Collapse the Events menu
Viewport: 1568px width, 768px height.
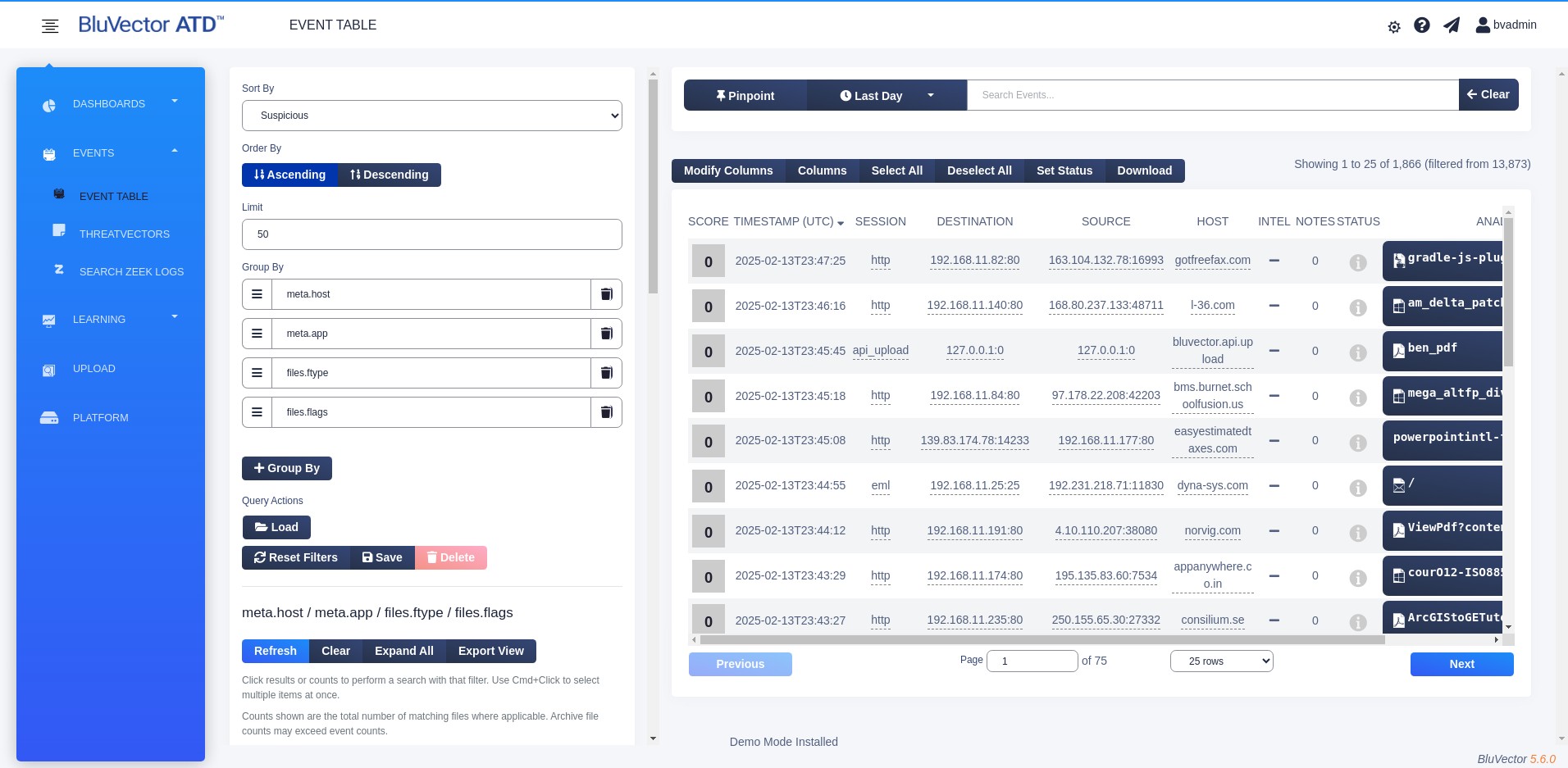tap(175, 151)
